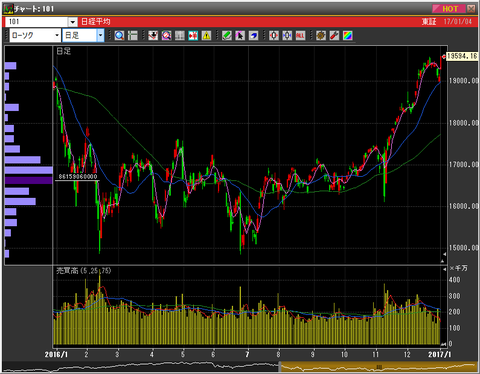
Task: Click the red ALL display icon
Action: 300,35
